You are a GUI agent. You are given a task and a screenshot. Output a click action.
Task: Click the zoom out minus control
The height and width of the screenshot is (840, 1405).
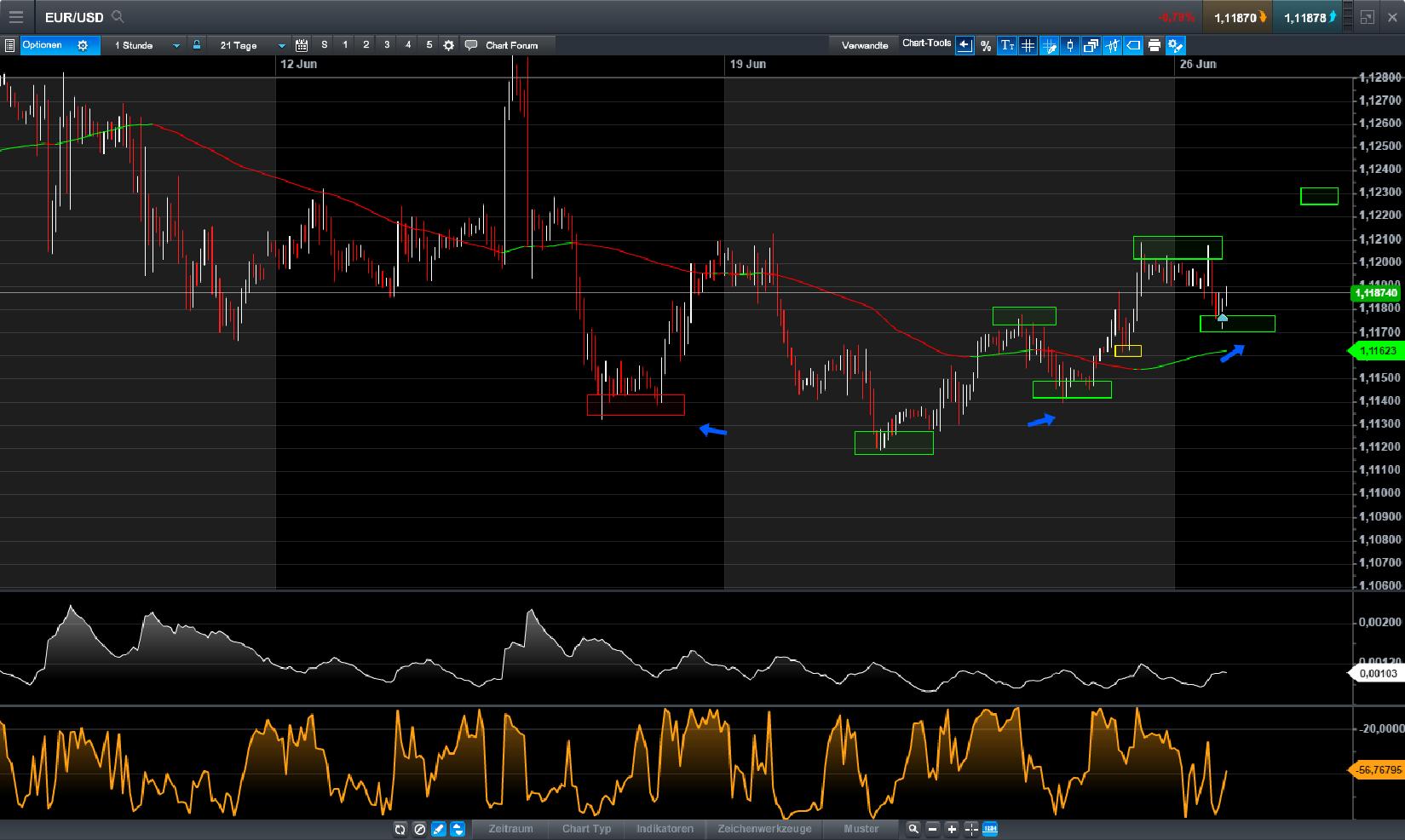click(x=934, y=828)
